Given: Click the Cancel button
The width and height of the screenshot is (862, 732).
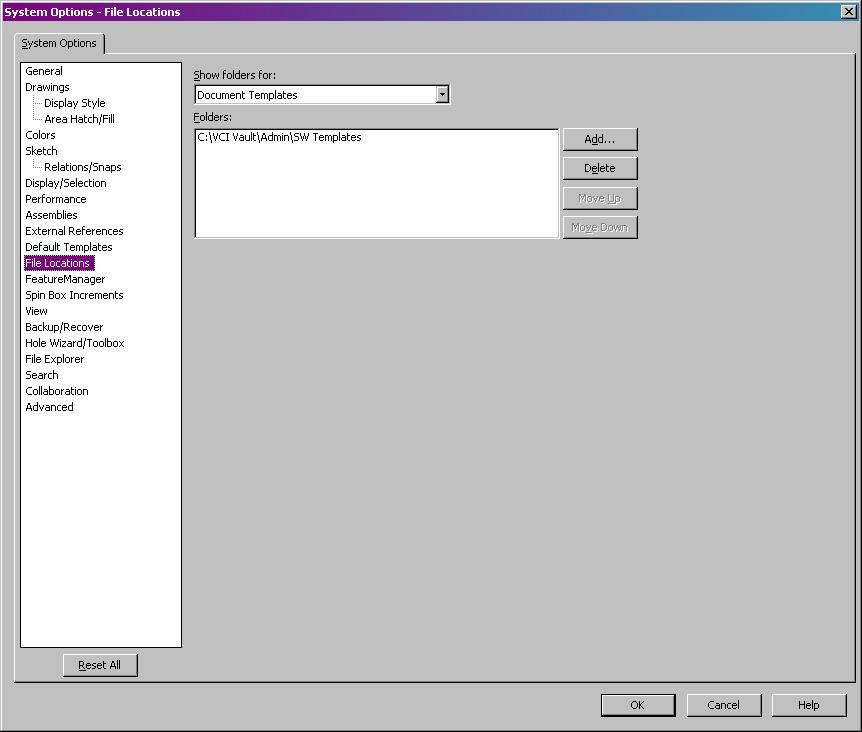Looking at the screenshot, I should 723,705.
